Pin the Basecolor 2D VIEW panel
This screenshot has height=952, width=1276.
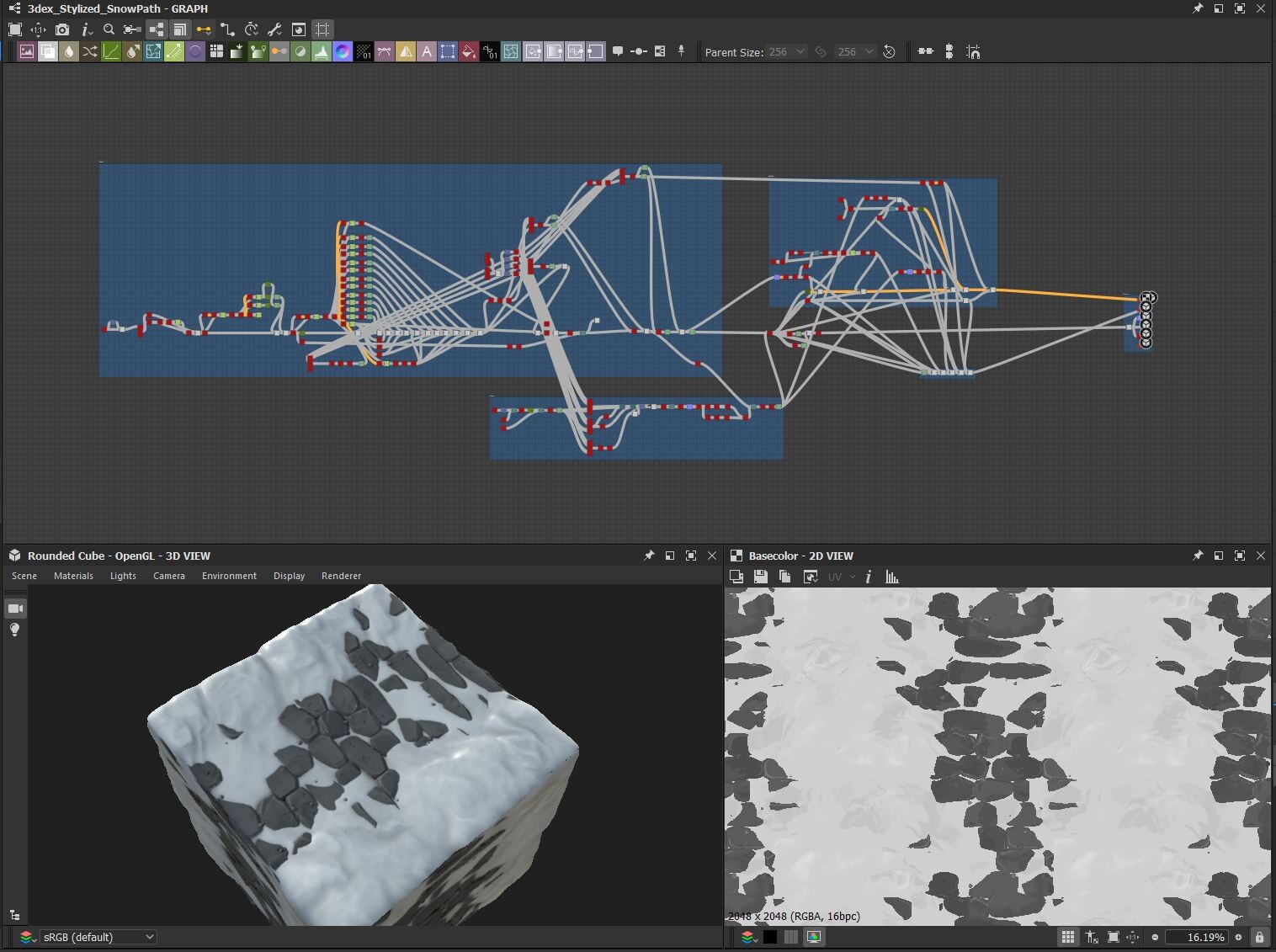(1198, 556)
